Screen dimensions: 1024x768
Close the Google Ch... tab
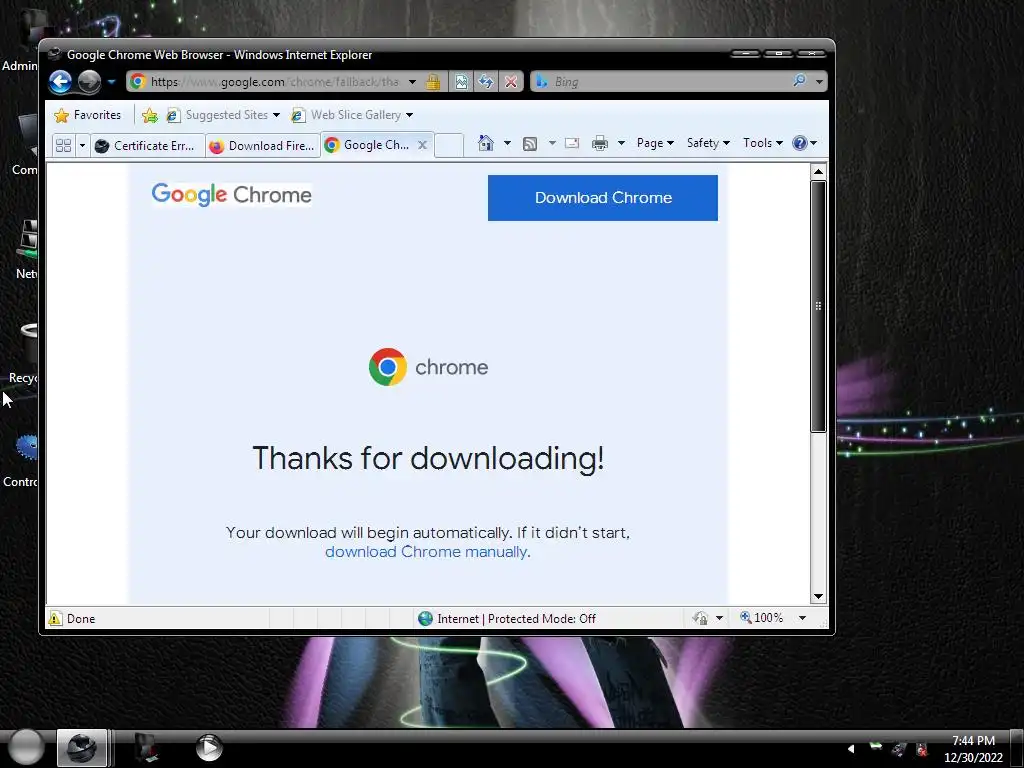[x=423, y=145]
